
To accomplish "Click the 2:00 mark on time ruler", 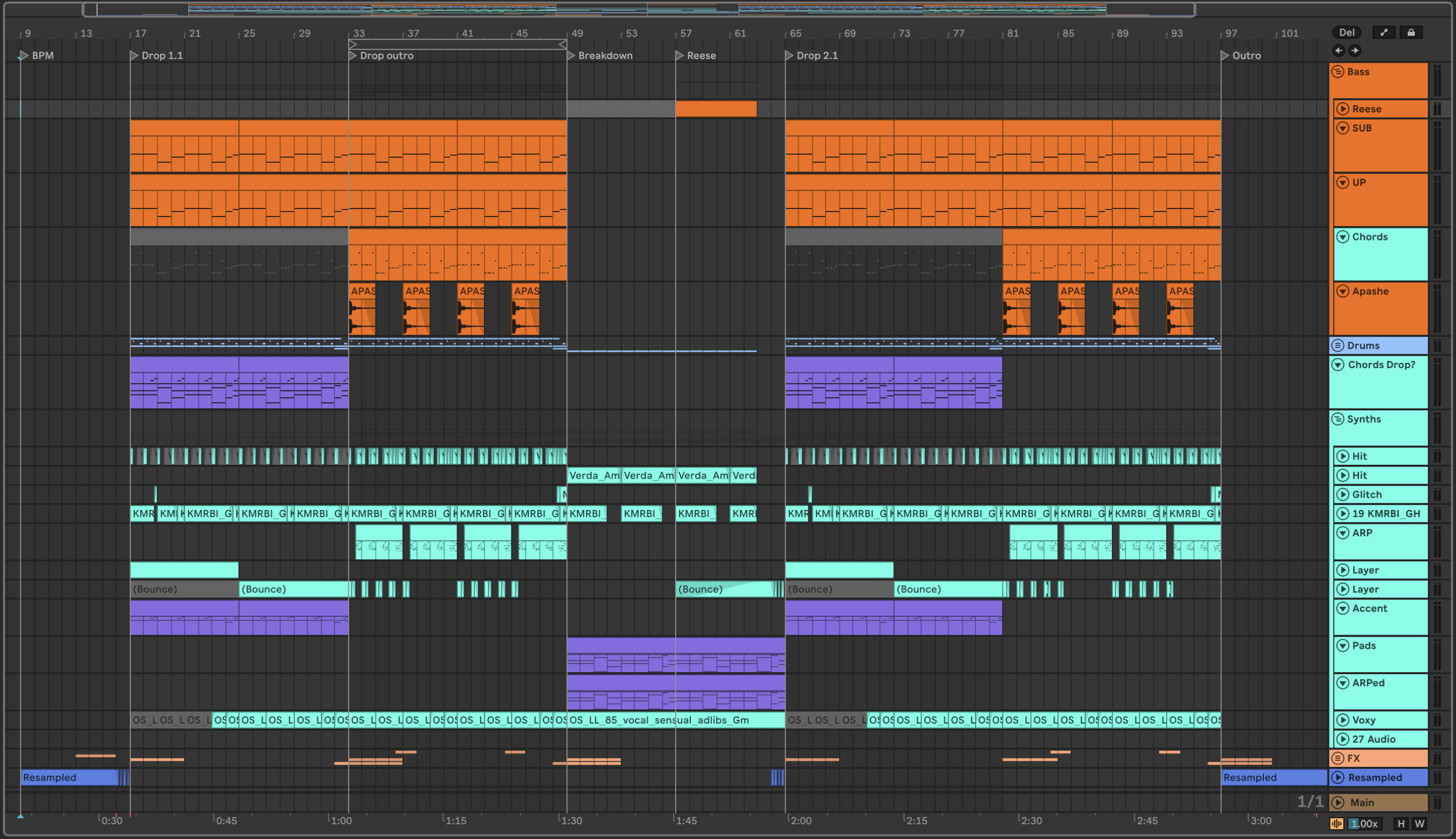I will tap(800, 820).
